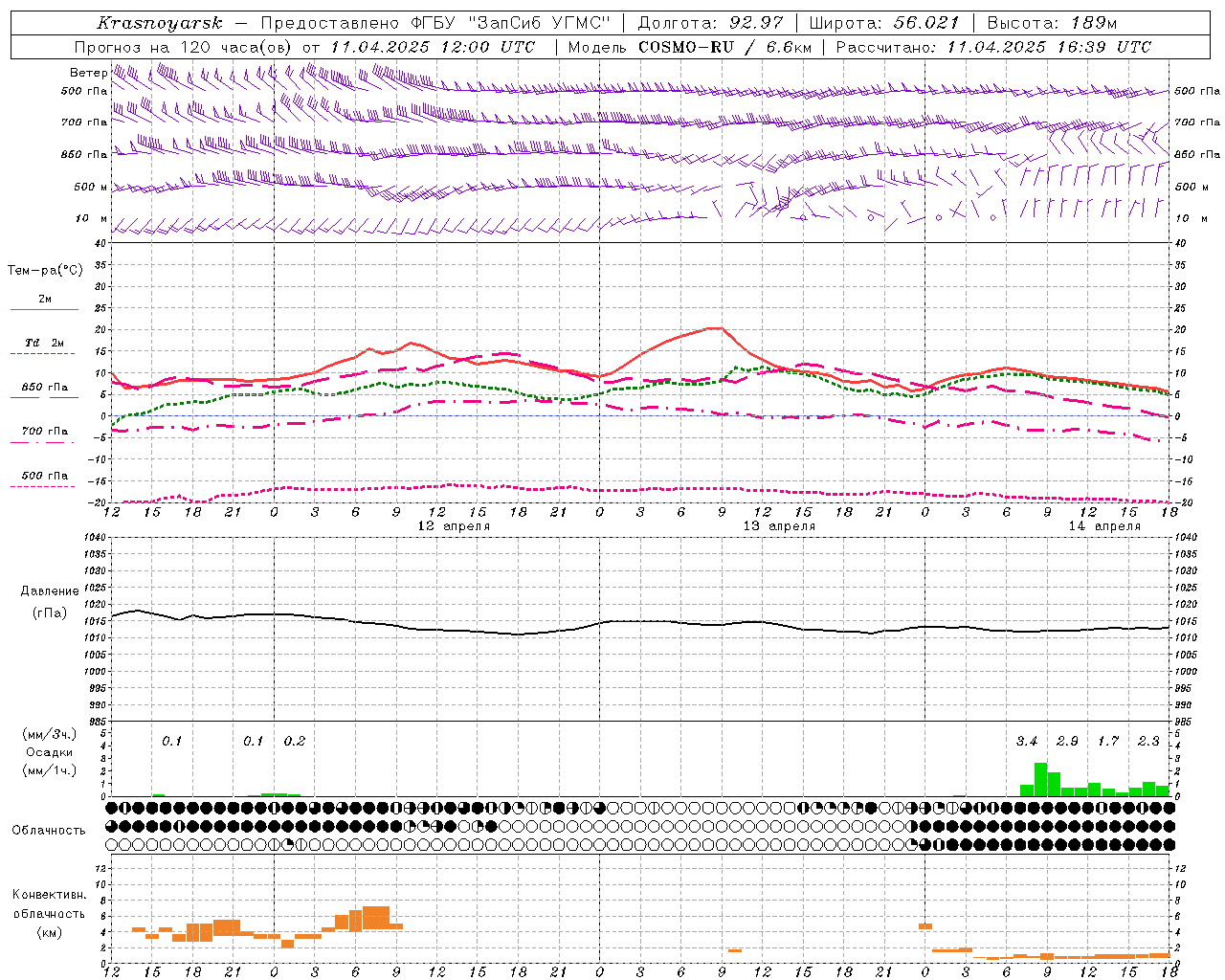Click the "Krasnoyarsk" station title
The image size is (1225, 980).
tap(160, 23)
